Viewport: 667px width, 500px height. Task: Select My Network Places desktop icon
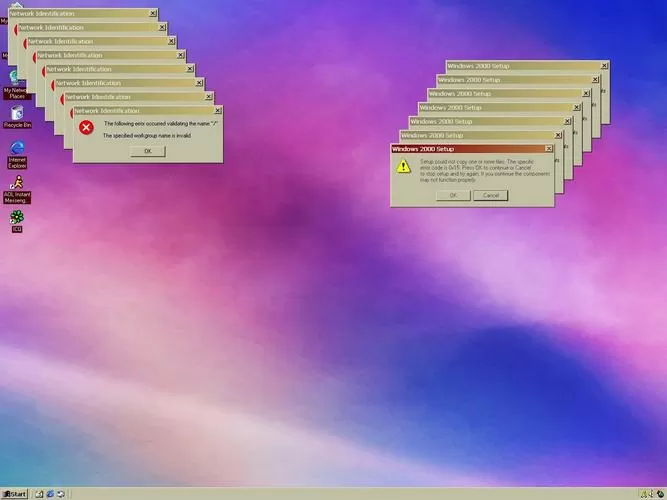click(16, 85)
